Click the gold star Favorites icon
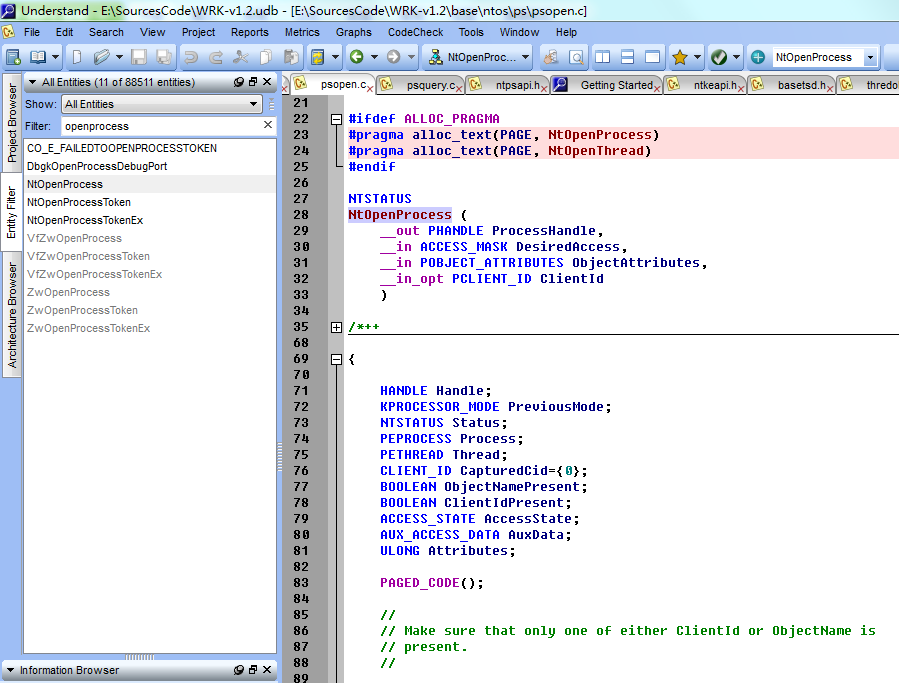899x683 pixels. pyautogui.click(x=680, y=57)
